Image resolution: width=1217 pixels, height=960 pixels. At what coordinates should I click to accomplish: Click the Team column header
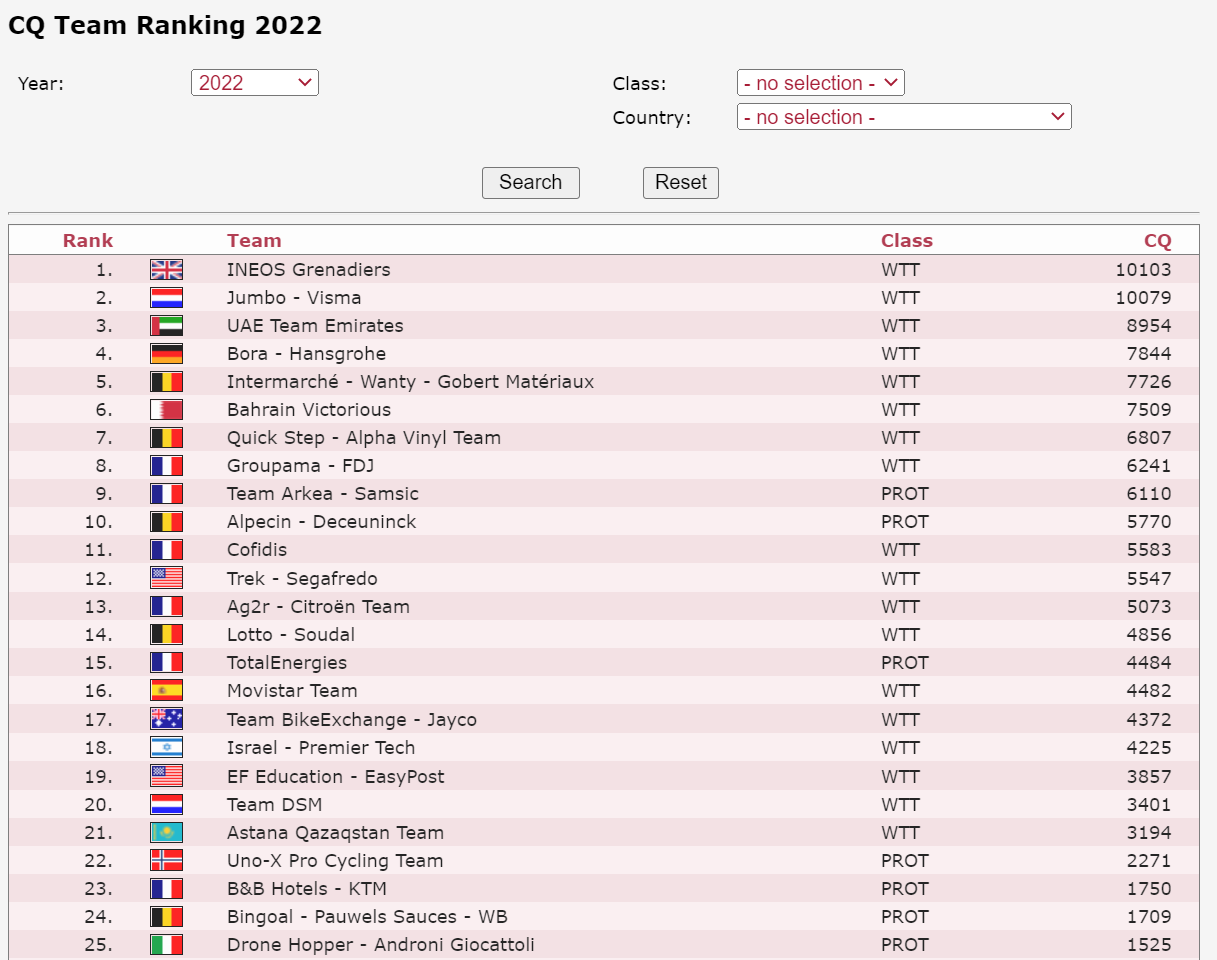pos(254,240)
